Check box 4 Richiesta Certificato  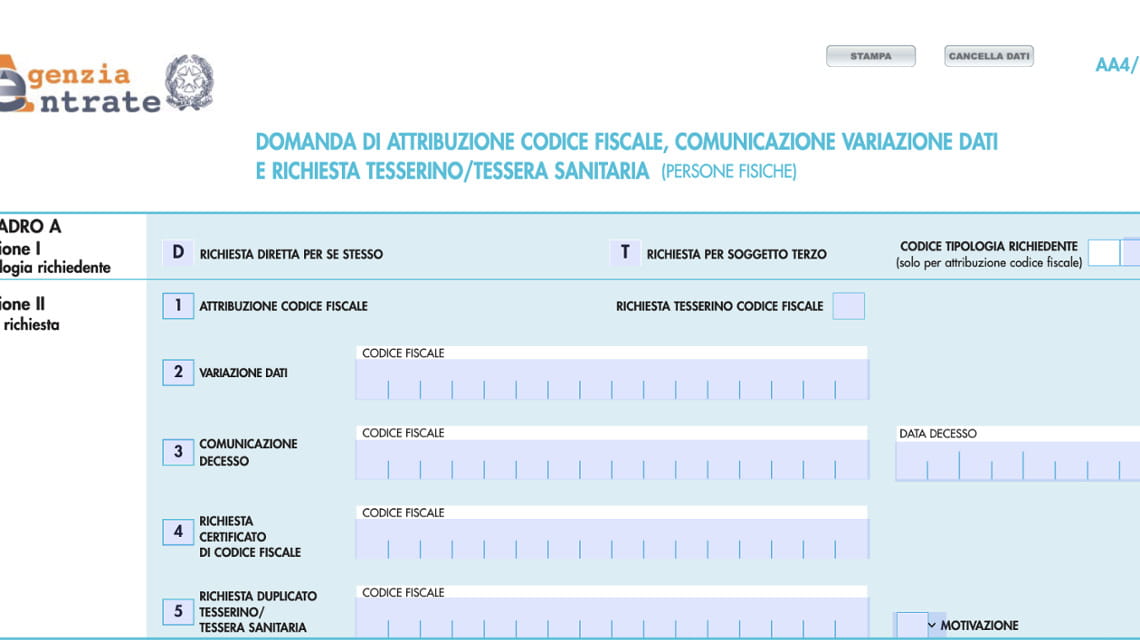point(178,532)
